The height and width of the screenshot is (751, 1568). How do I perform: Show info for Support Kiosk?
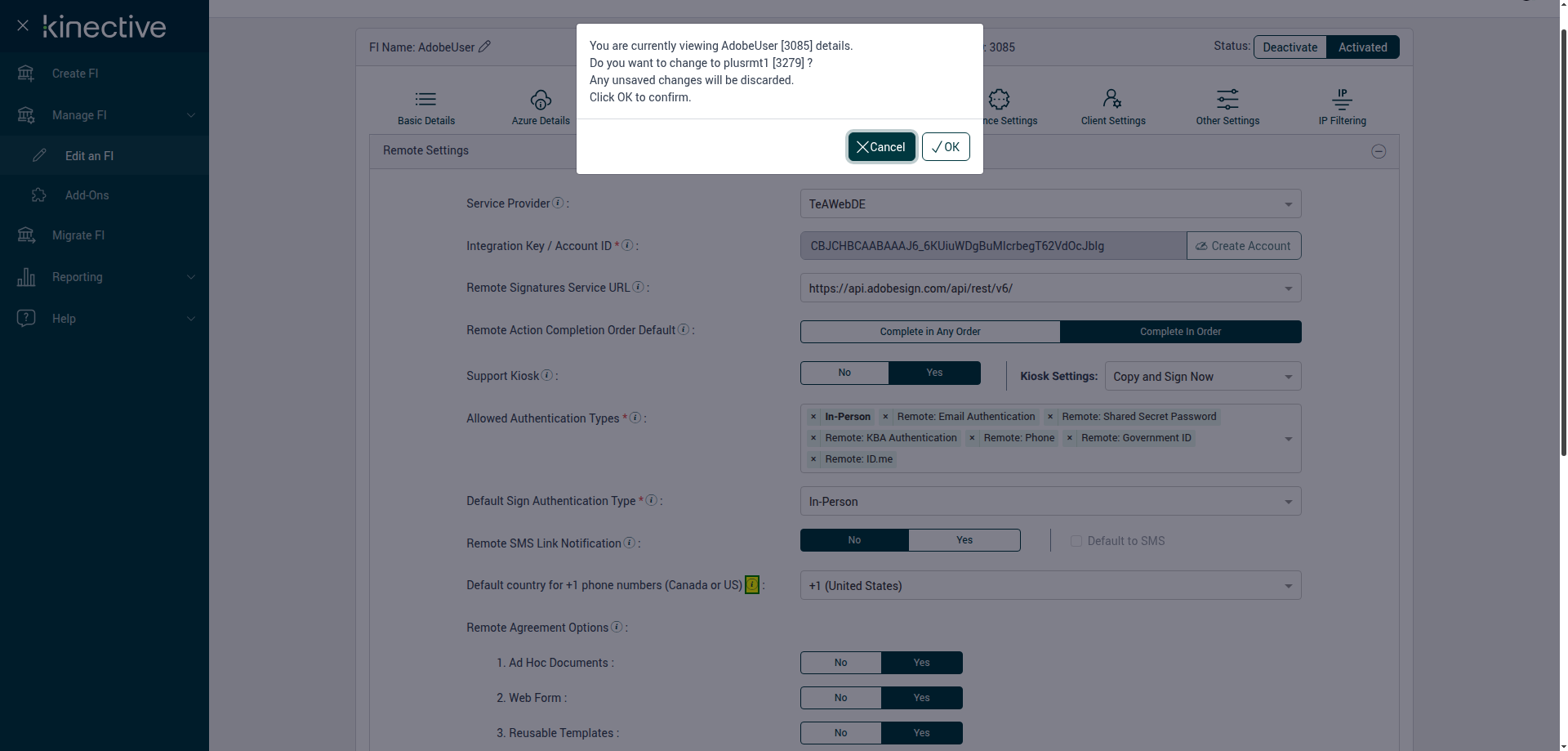[x=546, y=375]
